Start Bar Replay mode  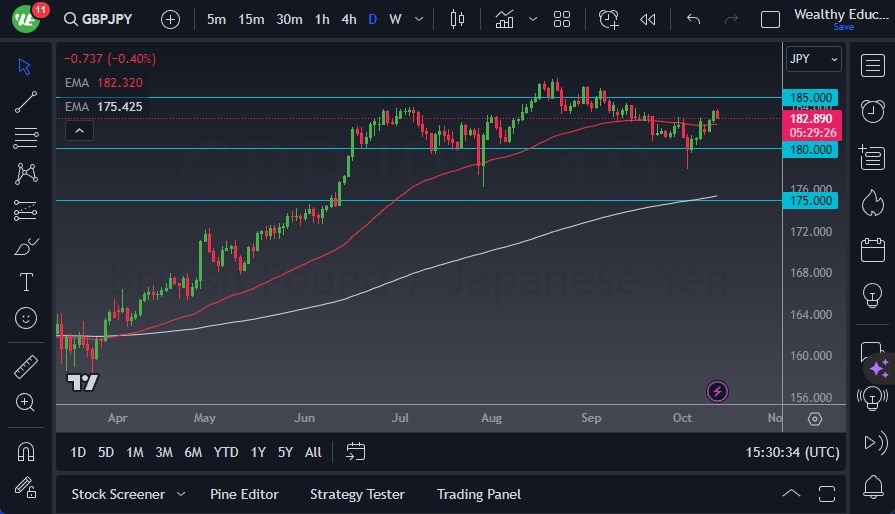648,19
